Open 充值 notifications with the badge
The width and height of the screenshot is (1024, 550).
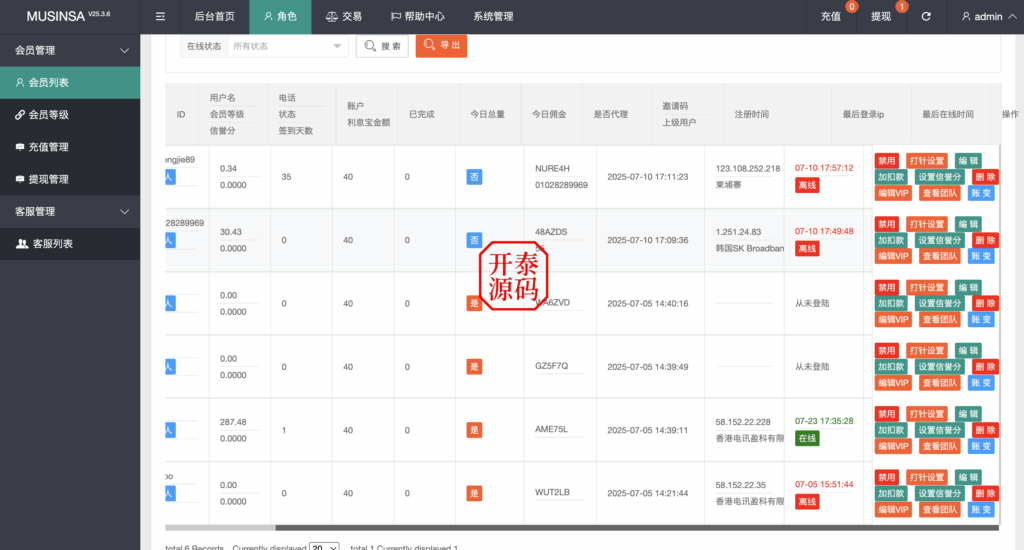831,17
